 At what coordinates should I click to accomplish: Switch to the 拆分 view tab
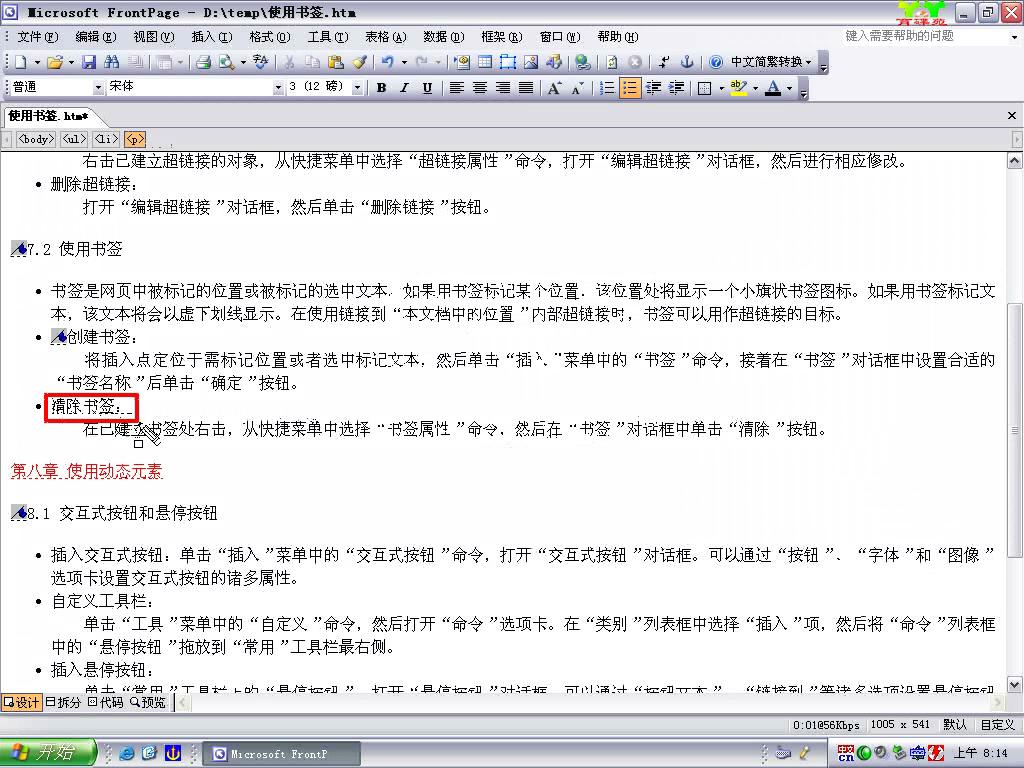click(63, 702)
